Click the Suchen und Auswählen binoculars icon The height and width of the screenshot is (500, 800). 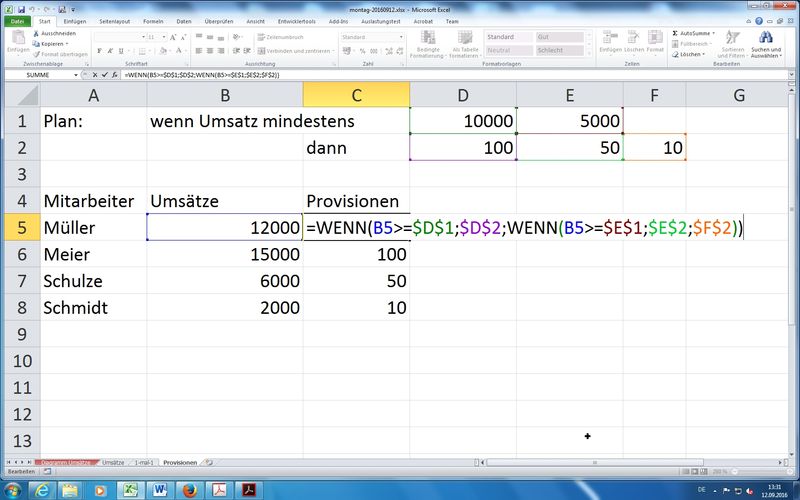pos(767,36)
